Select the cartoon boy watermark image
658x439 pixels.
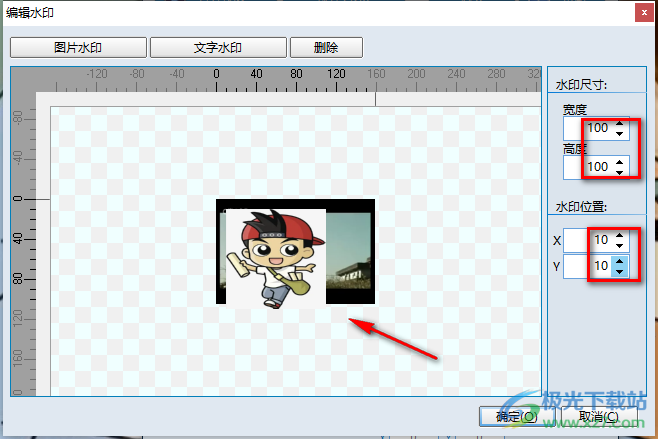(x=276, y=259)
